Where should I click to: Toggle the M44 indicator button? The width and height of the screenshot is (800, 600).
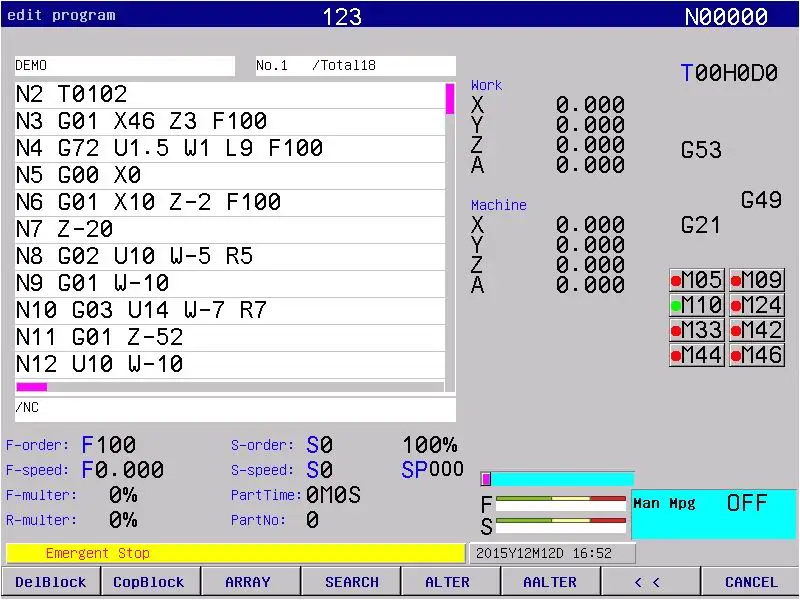point(696,355)
